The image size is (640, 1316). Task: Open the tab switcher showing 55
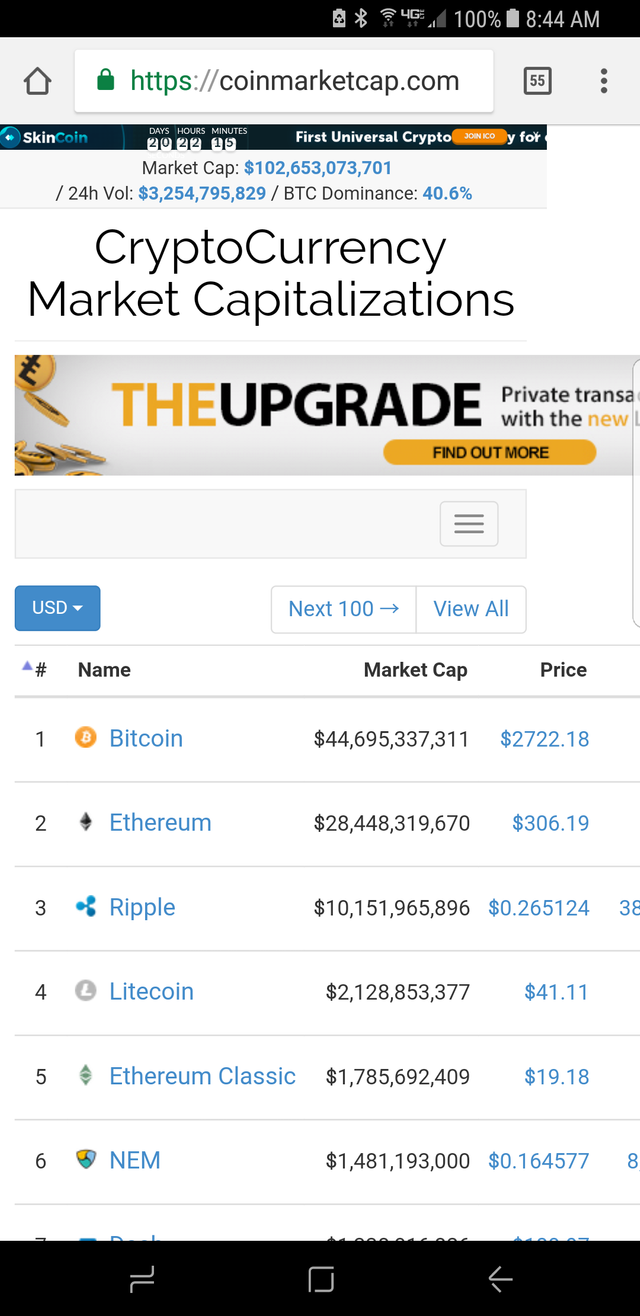tap(537, 81)
